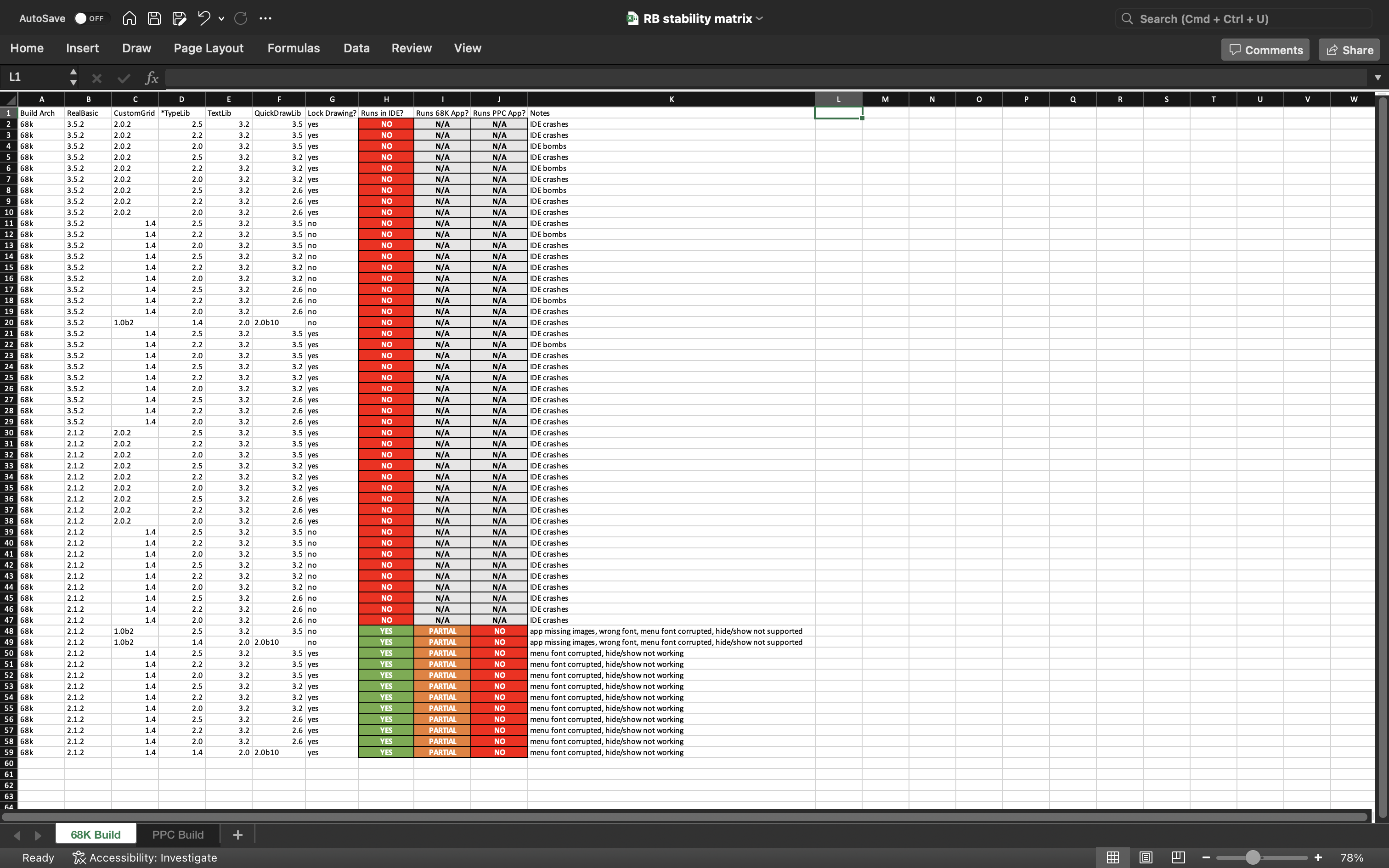
Task: Select the red NO cell in row 2
Action: (x=386, y=124)
